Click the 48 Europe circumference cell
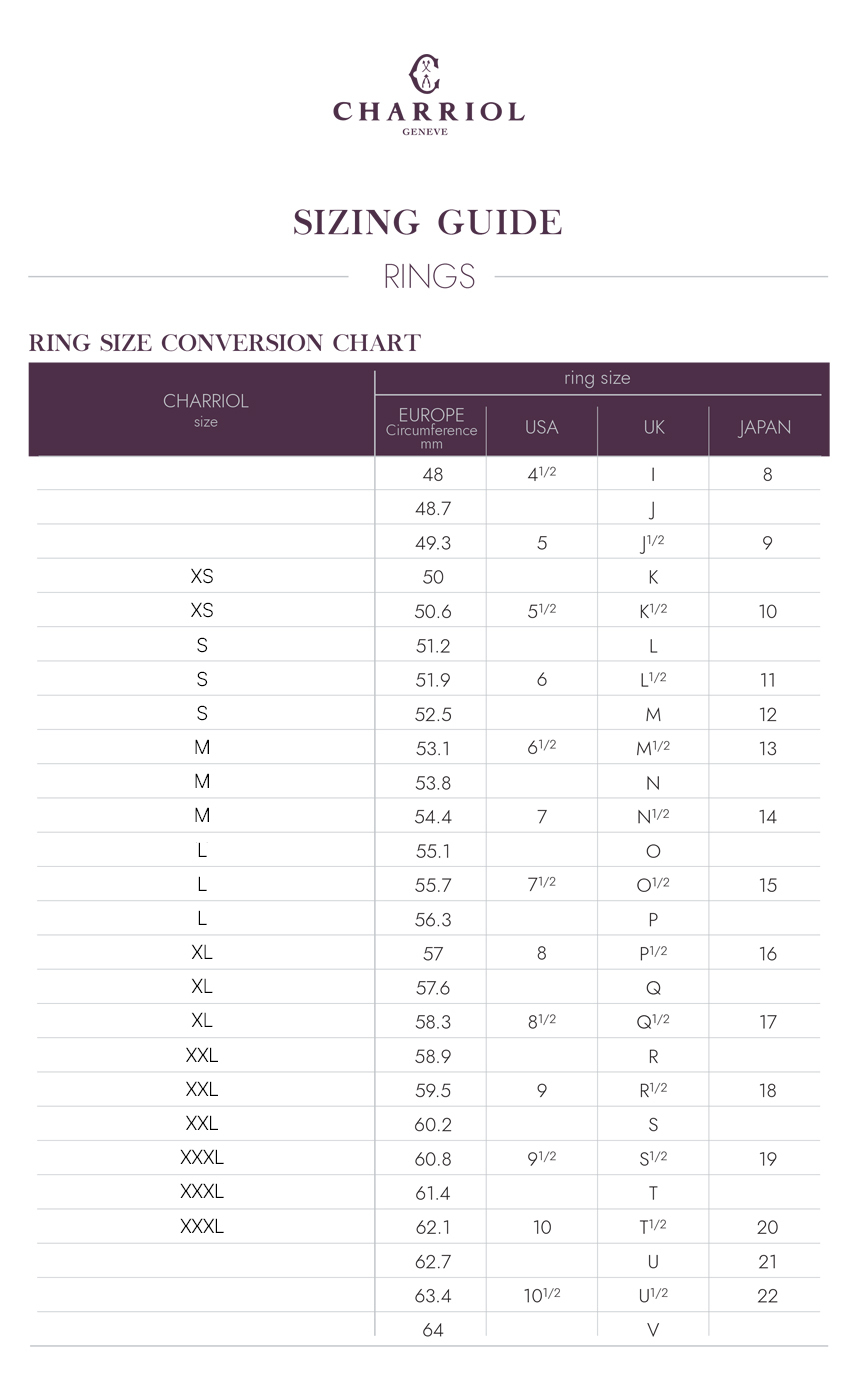The height and width of the screenshot is (1398, 860). 432,475
